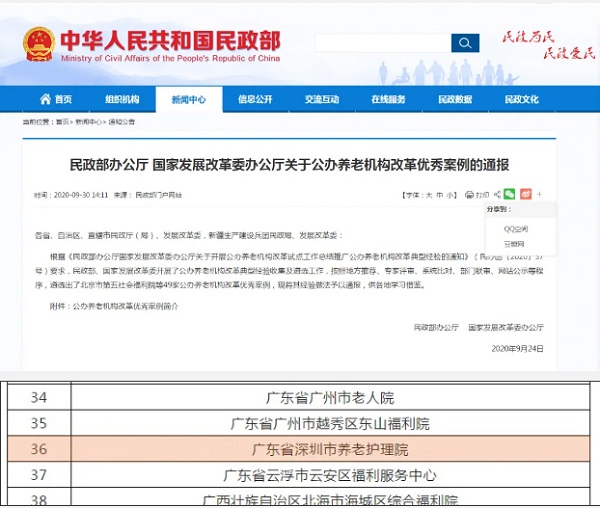Click the slogan 民政为民 民政爱民
This screenshot has height=508, width=600.
click(x=549, y=45)
